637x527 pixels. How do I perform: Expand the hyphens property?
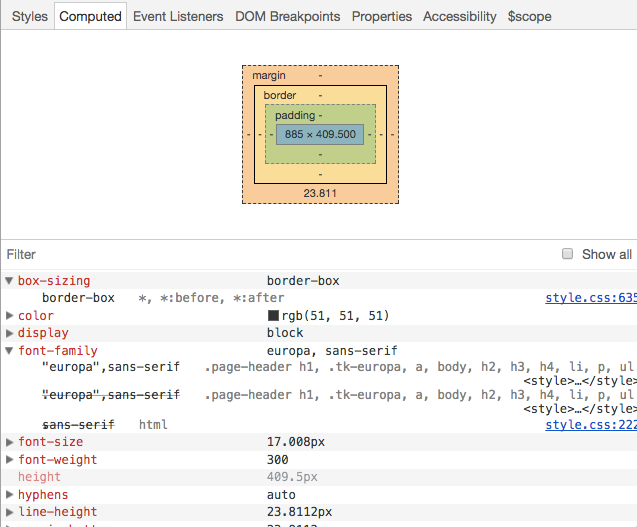click(9, 494)
